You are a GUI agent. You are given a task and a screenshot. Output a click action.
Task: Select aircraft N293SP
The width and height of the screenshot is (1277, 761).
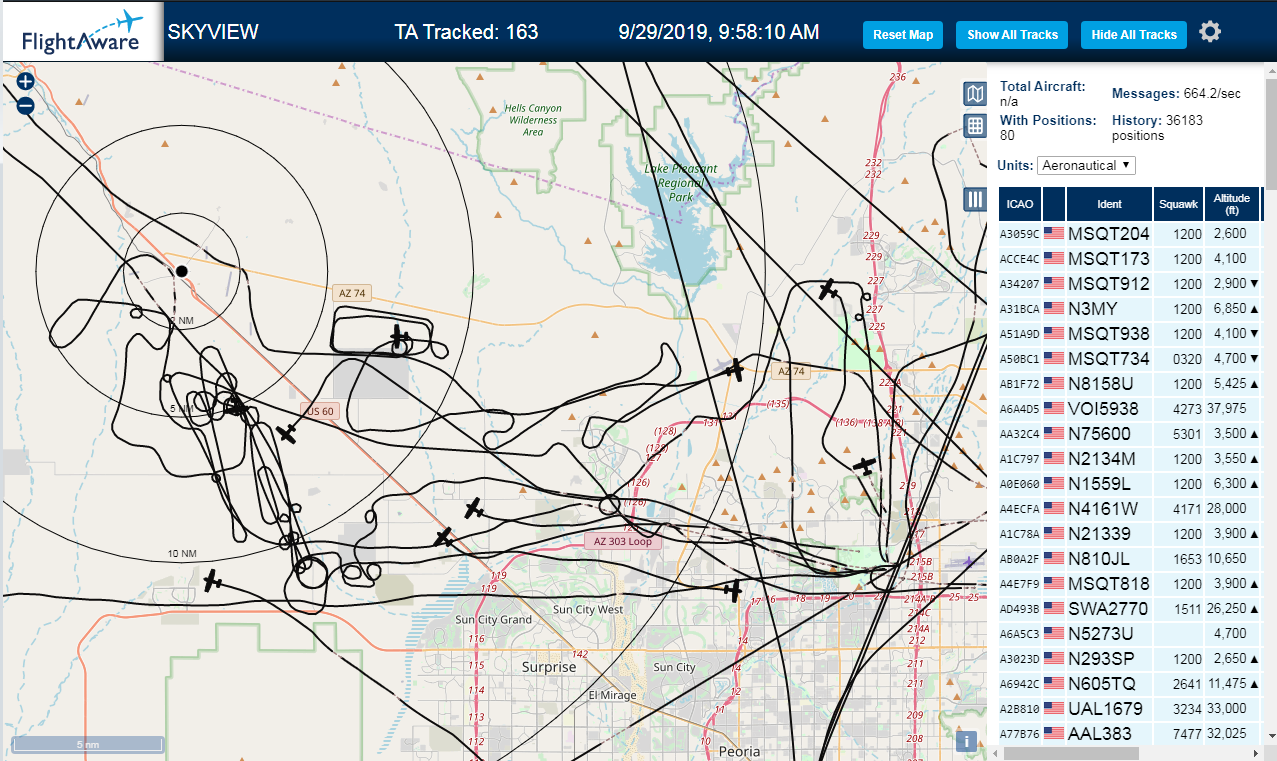[x=1130, y=659]
